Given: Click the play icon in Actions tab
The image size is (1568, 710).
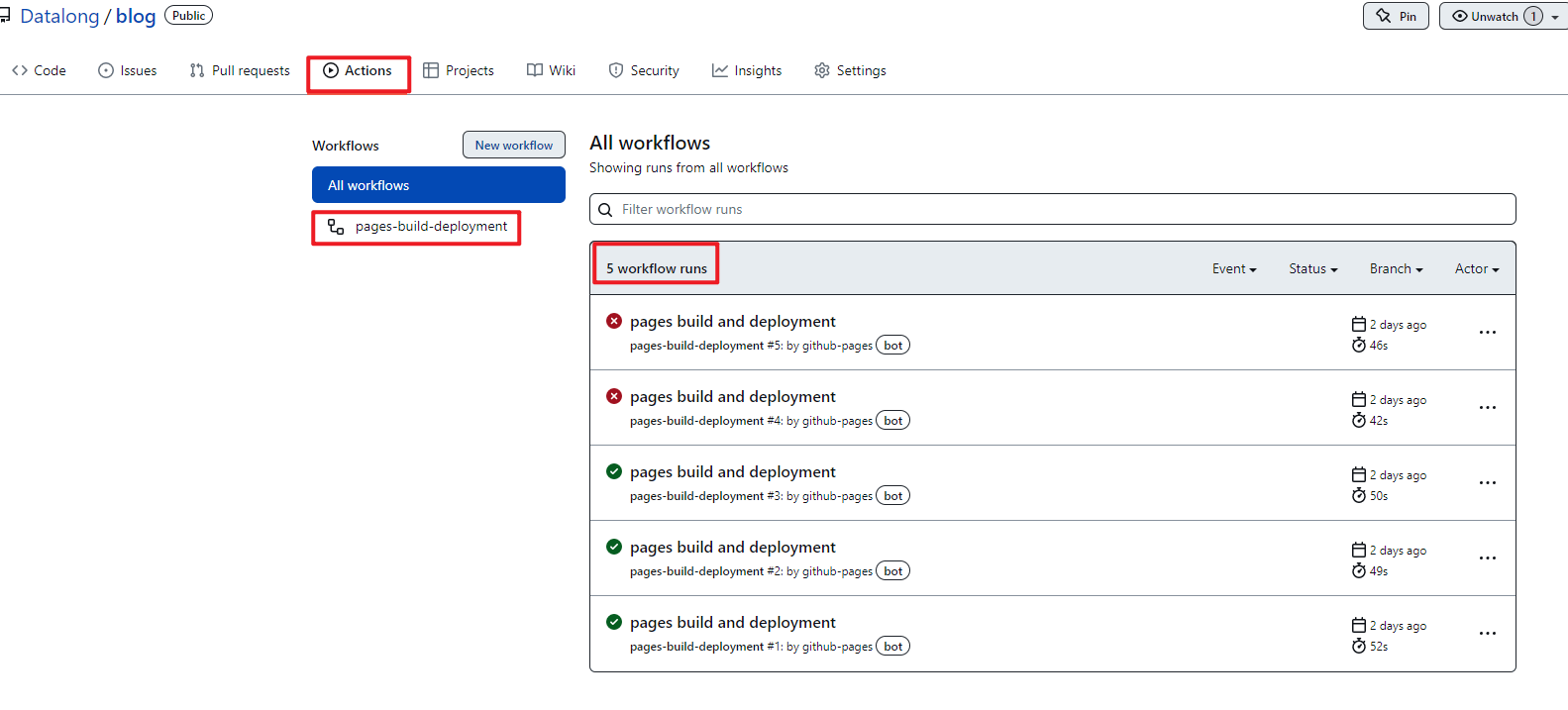Looking at the screenshot, I should point(331,70).
